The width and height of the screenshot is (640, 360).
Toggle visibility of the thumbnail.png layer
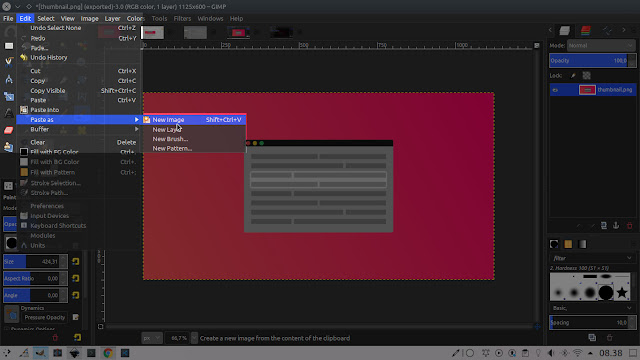click(555, 90)
